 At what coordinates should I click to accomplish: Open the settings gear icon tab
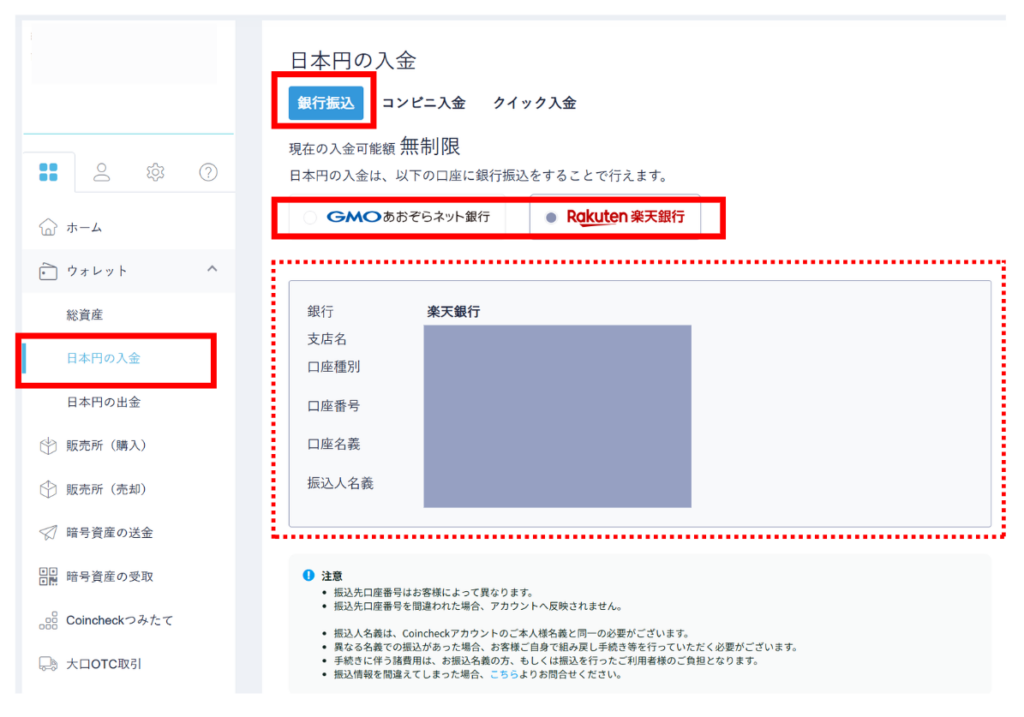[x=155, y=172]
